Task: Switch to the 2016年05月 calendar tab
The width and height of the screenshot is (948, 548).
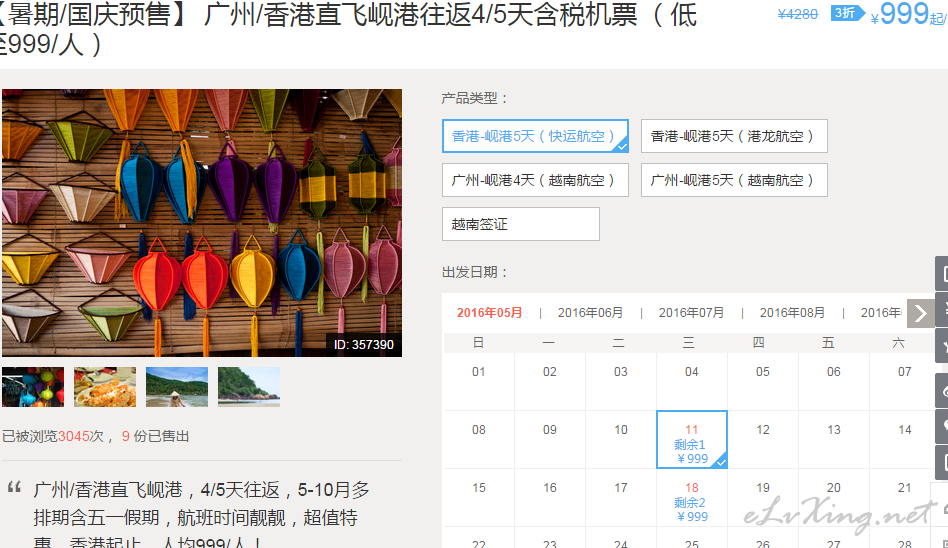Action: pos(489,313)
